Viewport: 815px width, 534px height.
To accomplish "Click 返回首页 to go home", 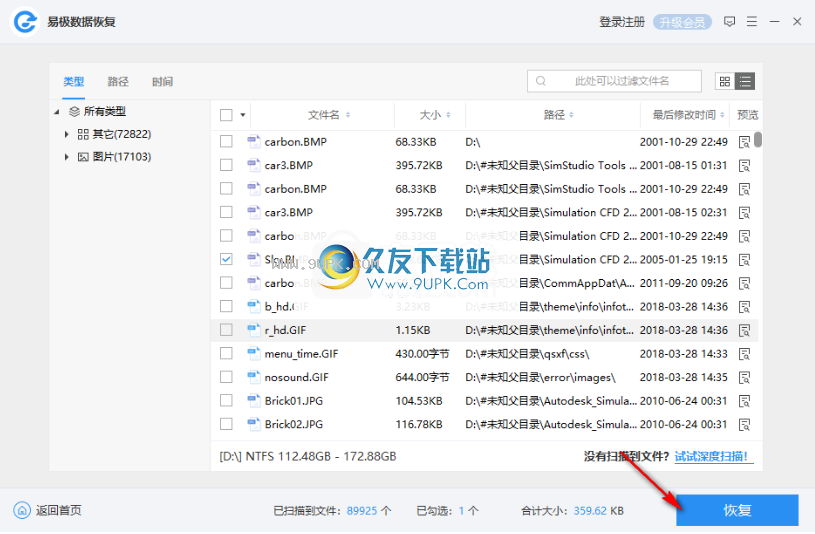I will pyautogui.click(x=58, y=511).
